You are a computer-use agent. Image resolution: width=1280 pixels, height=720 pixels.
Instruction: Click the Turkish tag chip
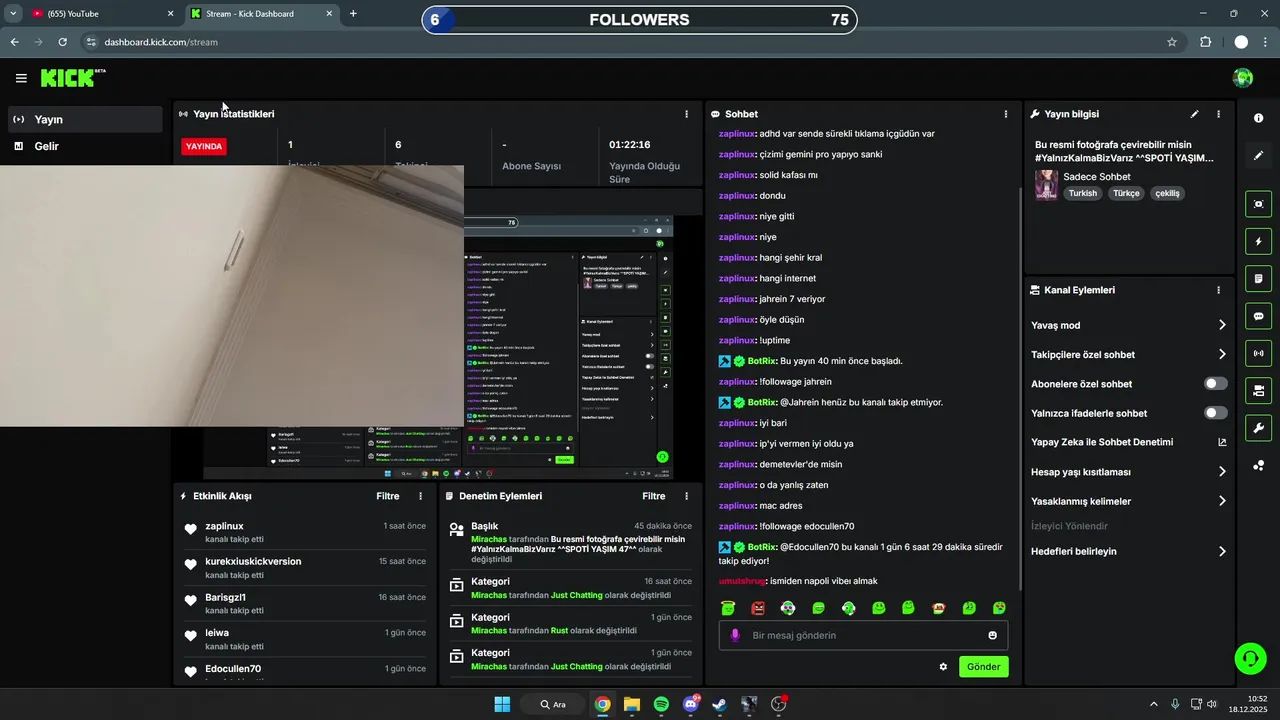[x=1083, y=193]
